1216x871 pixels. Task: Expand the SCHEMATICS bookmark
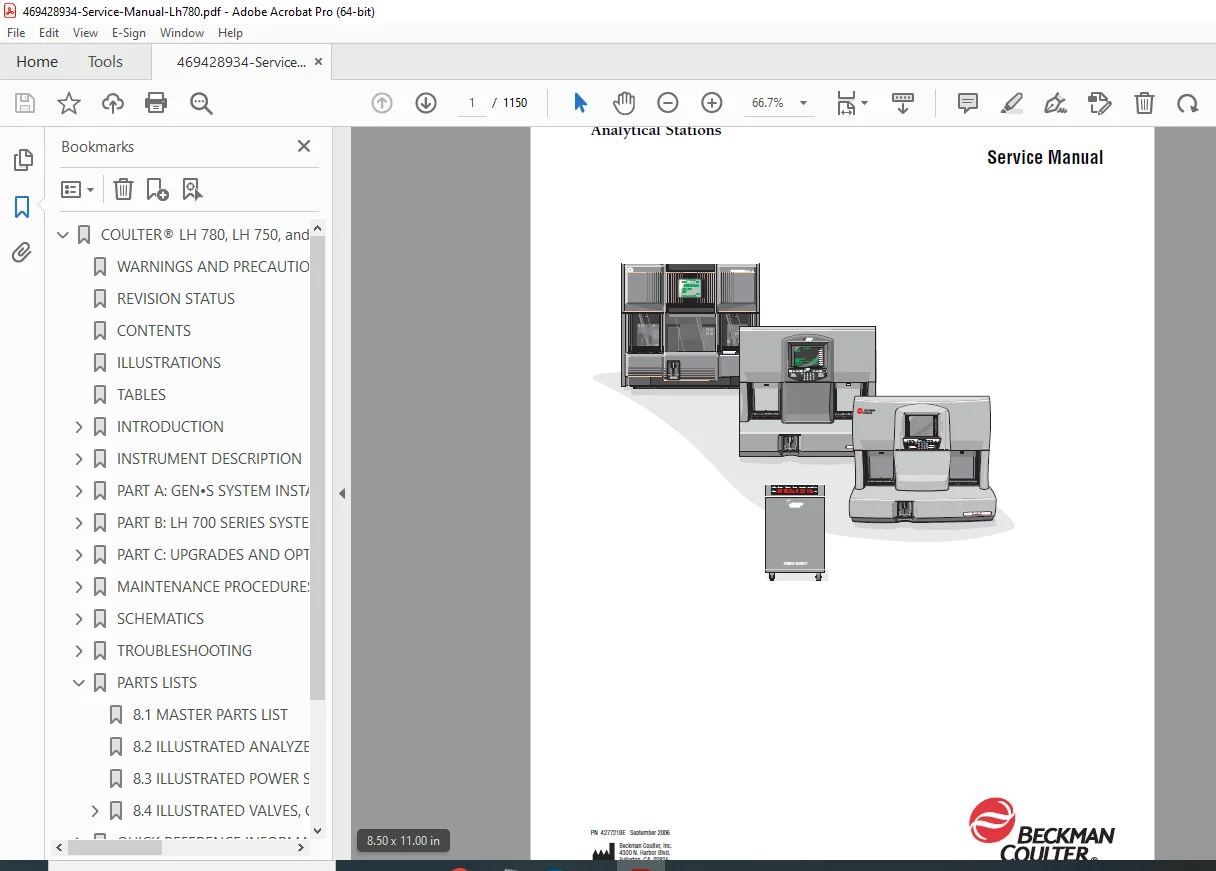[x=79, y=619]
